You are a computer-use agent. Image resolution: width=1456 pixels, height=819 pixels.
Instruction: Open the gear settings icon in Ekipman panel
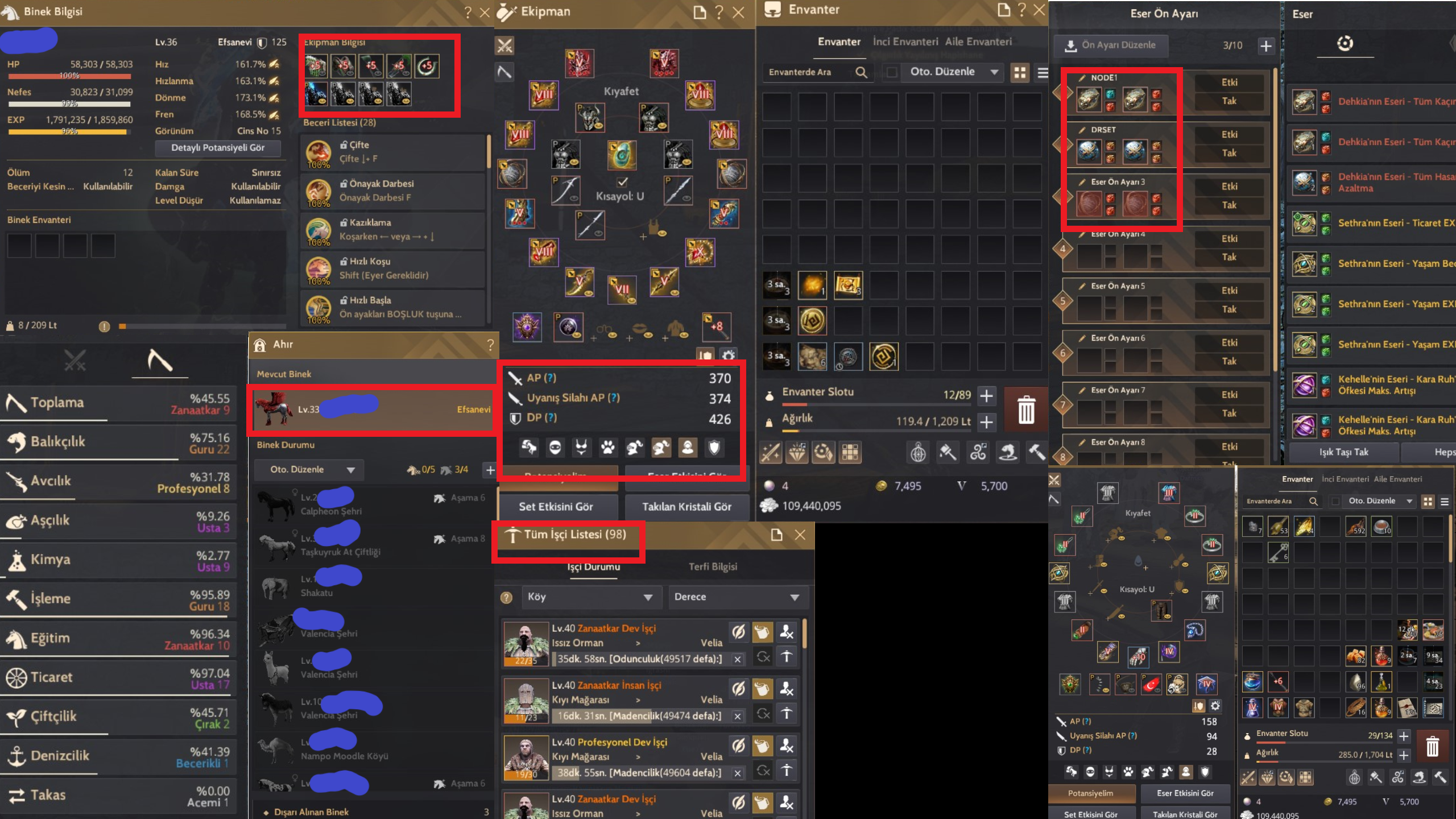(x=728, y=355)
